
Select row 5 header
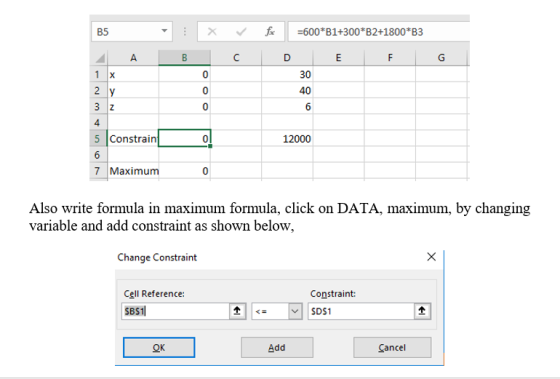tap(98, 139)
